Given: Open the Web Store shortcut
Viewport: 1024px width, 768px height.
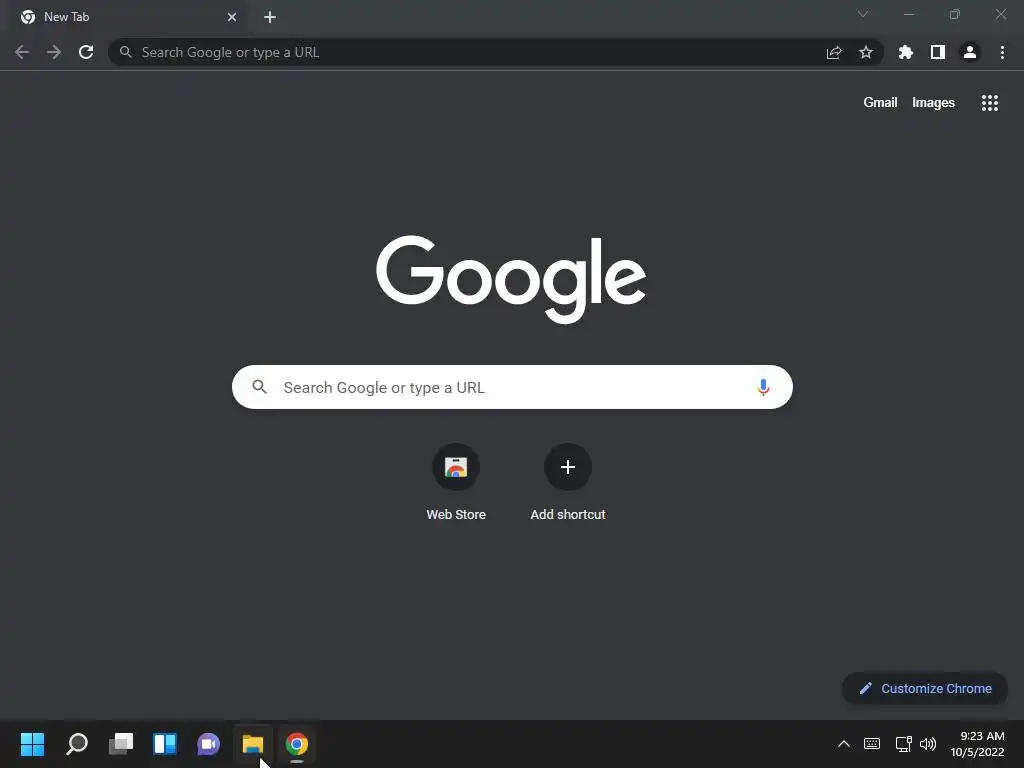Looking at the screenshot, I should point(456,482).
